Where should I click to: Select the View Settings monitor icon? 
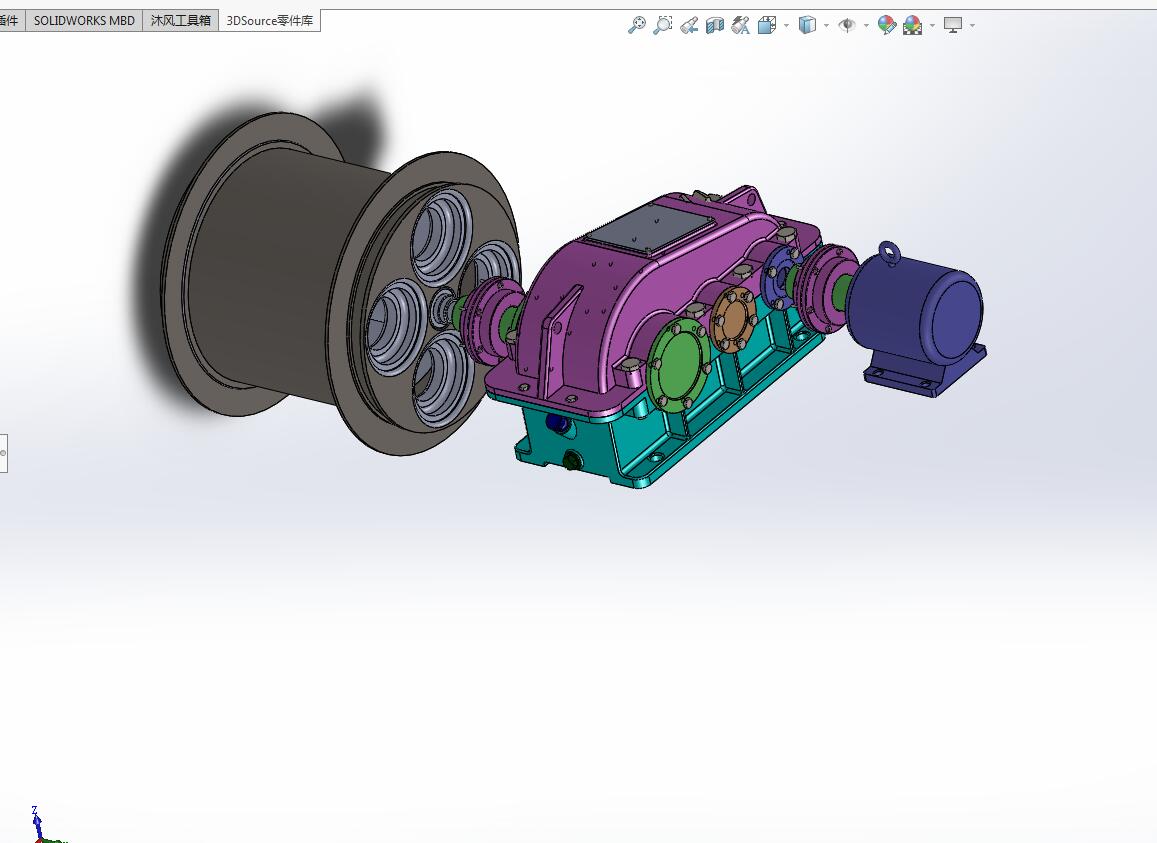click(955, 25)
